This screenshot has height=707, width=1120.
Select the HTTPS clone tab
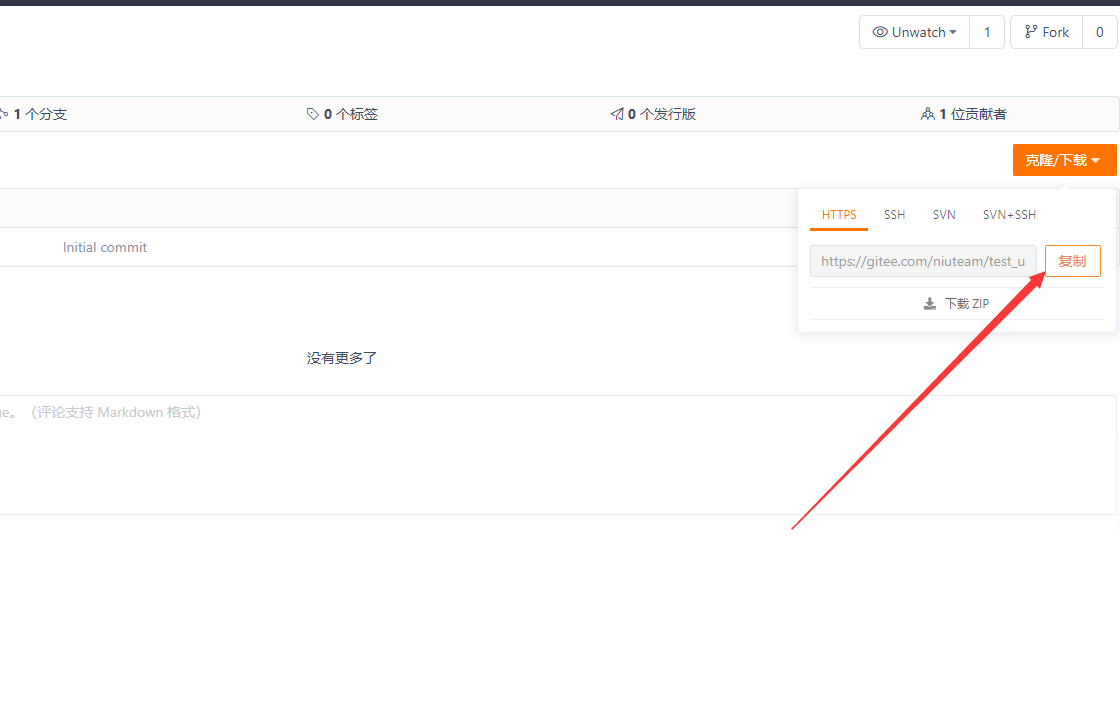click(x=839, y=215)
